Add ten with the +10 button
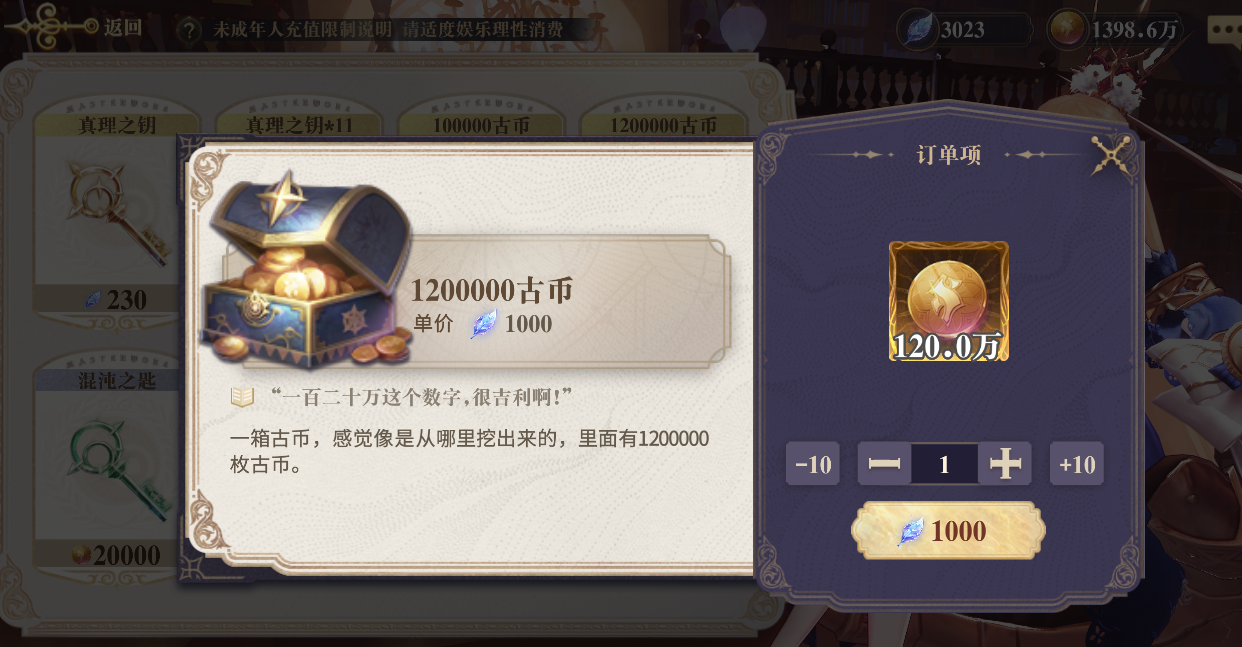This screenshot has width=1242, height=647. pyautogui.click(x=1077, y=464)
